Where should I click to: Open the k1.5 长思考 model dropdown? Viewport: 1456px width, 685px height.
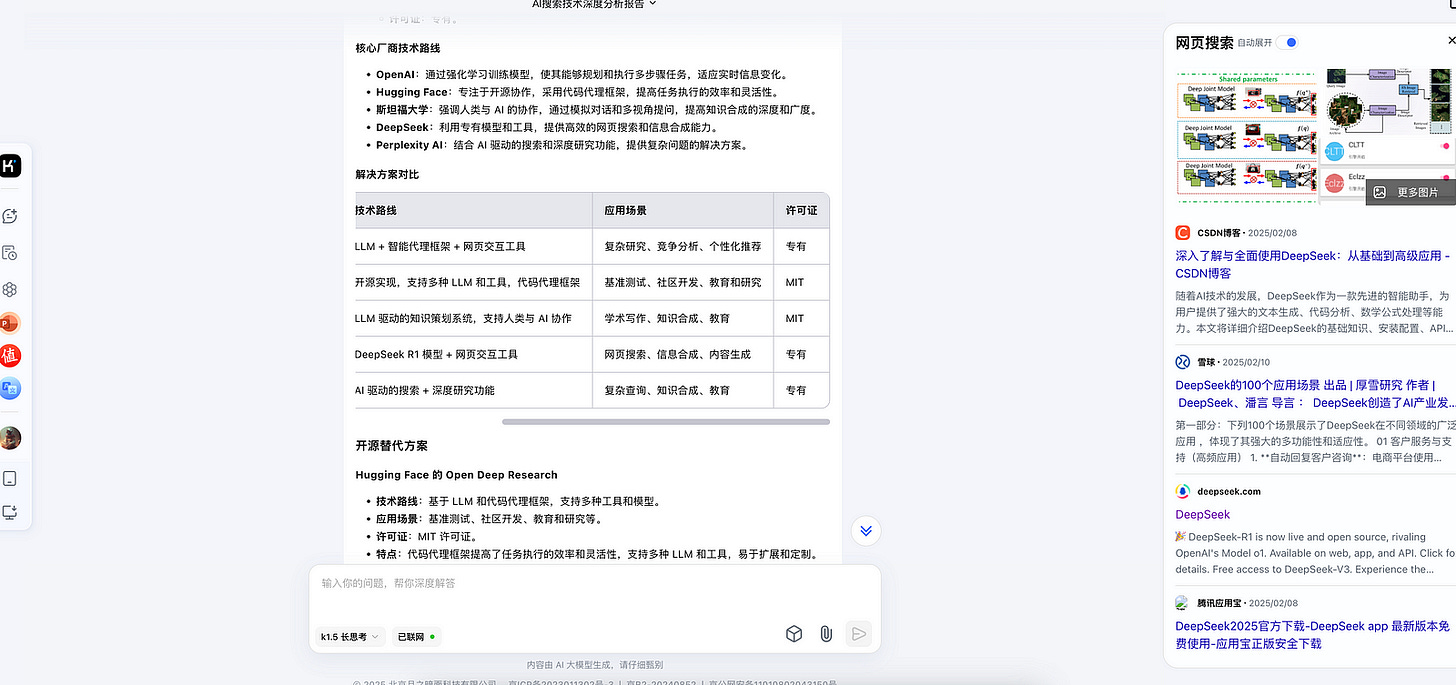tap(350, 636)
